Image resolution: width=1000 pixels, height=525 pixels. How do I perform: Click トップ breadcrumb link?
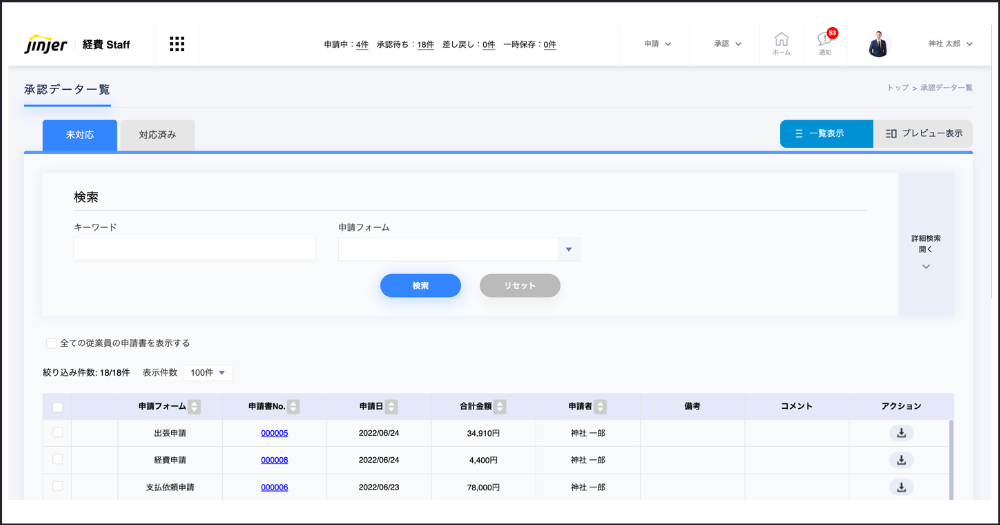point(897,88)
